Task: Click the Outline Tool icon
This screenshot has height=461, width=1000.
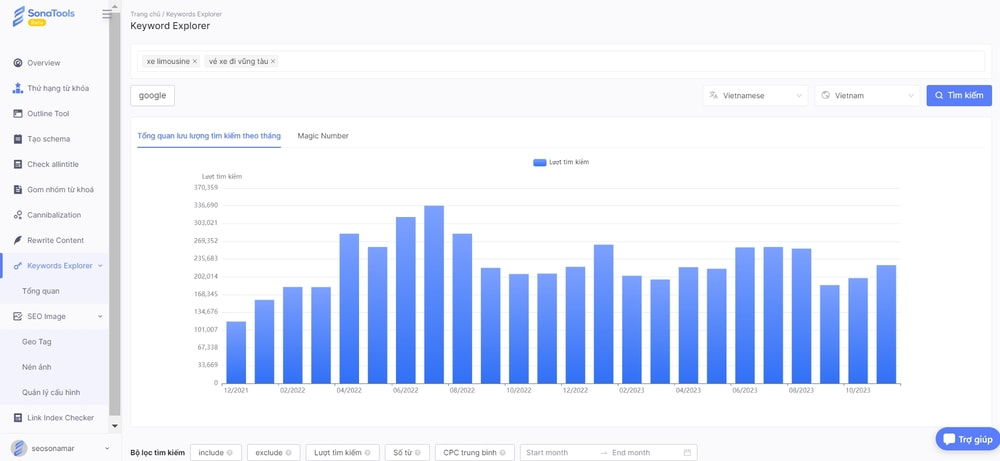Action: [x=18, y=113]
